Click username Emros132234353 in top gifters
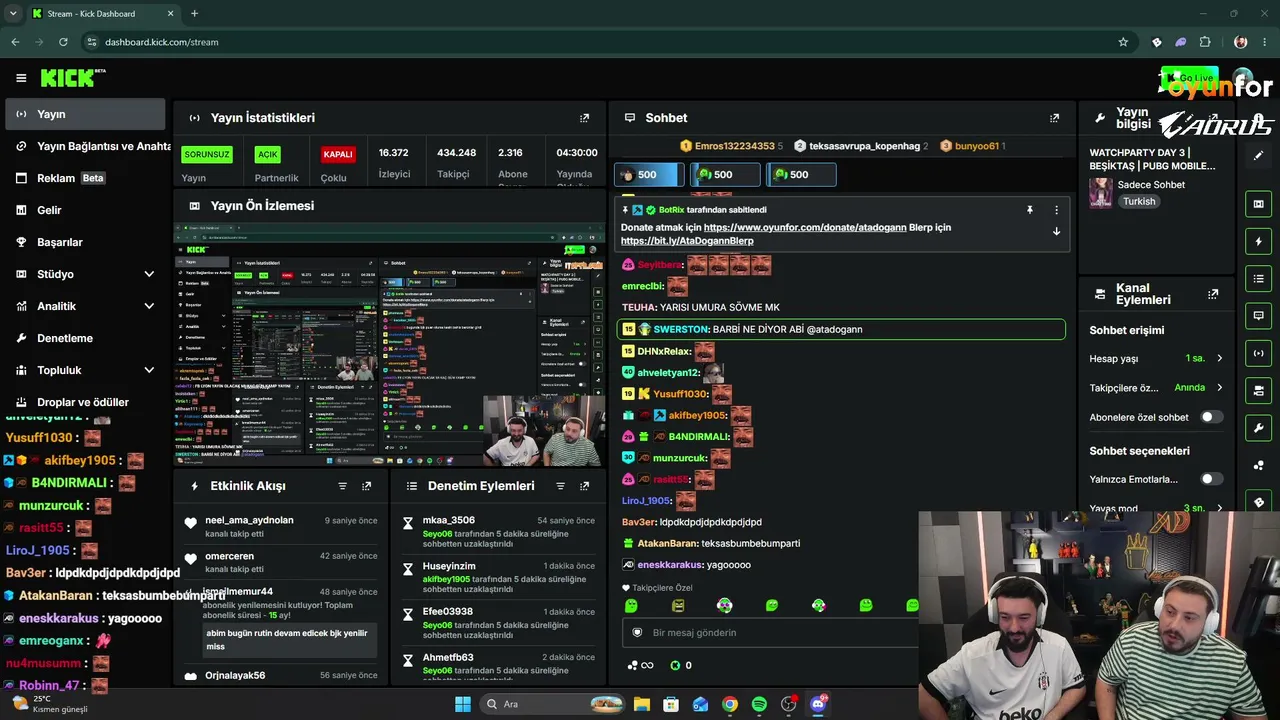Screen dimensions: 1280x720 [x=735, y=146]
